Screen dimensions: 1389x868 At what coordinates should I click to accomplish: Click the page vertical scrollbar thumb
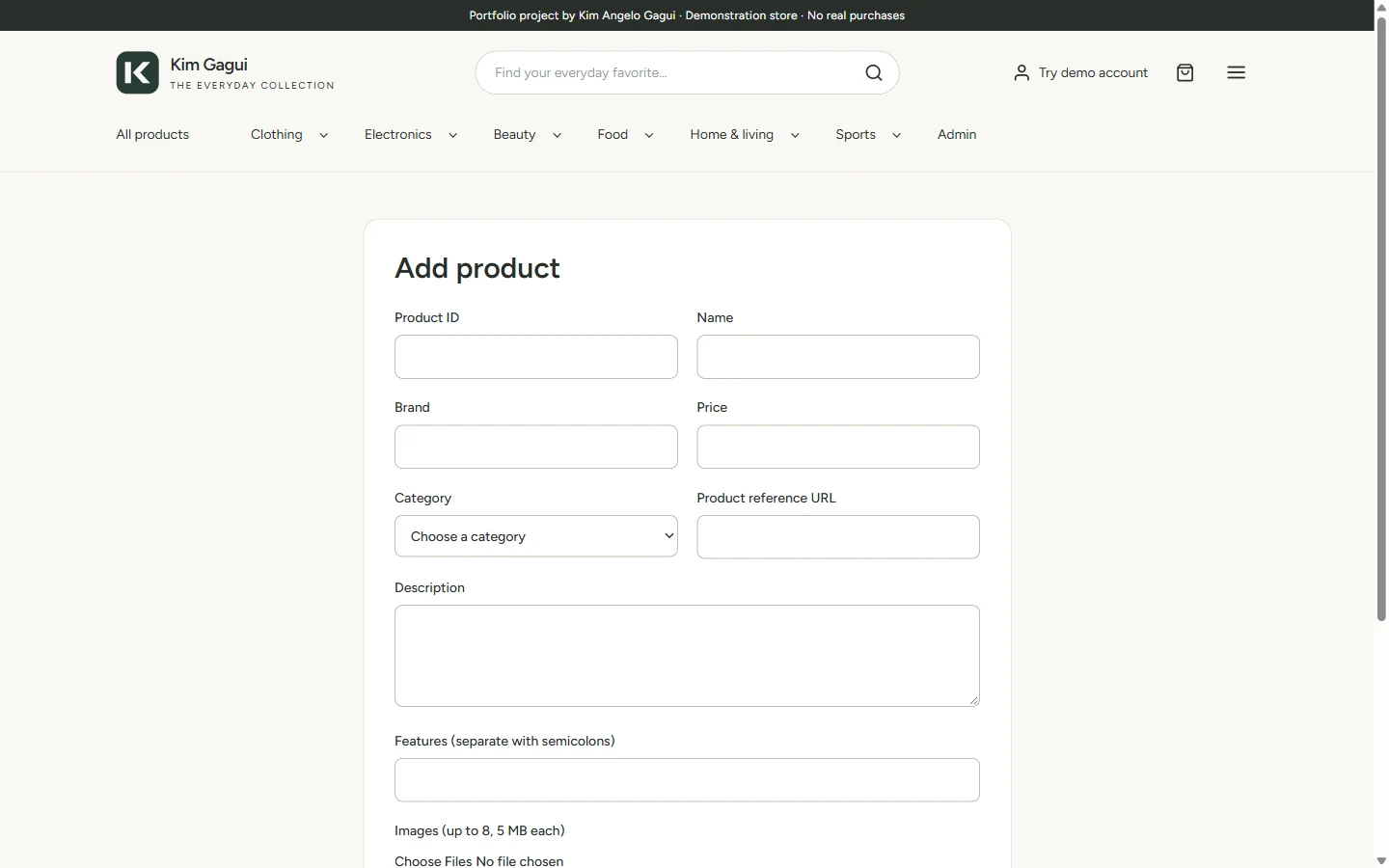(x=1381, y=318)
